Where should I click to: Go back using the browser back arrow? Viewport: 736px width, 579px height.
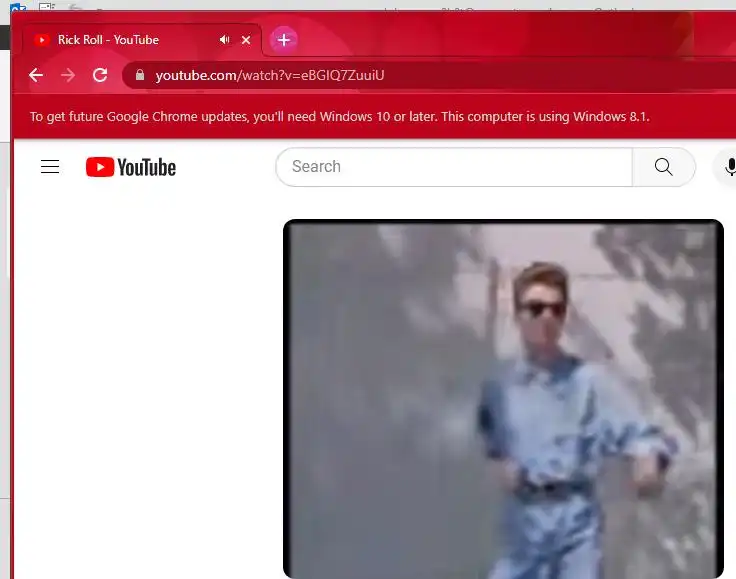click(36, 75)
